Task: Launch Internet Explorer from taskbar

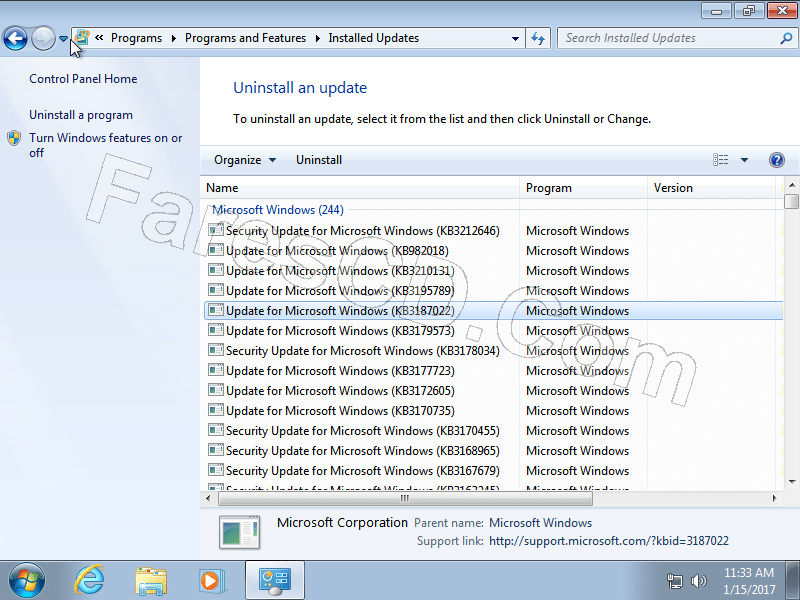Action: click(89, 580)
